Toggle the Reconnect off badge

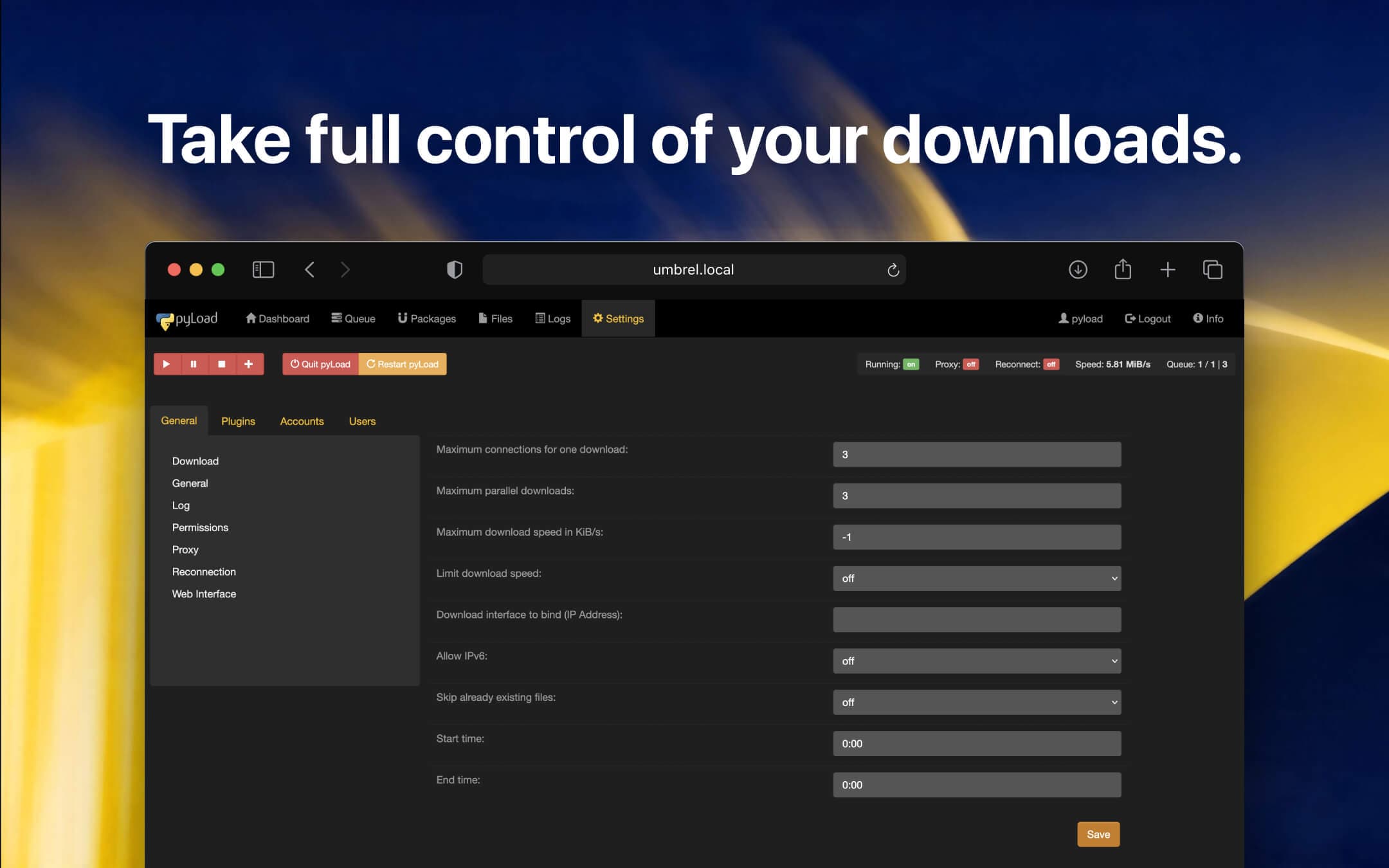tap(1050, 364)
